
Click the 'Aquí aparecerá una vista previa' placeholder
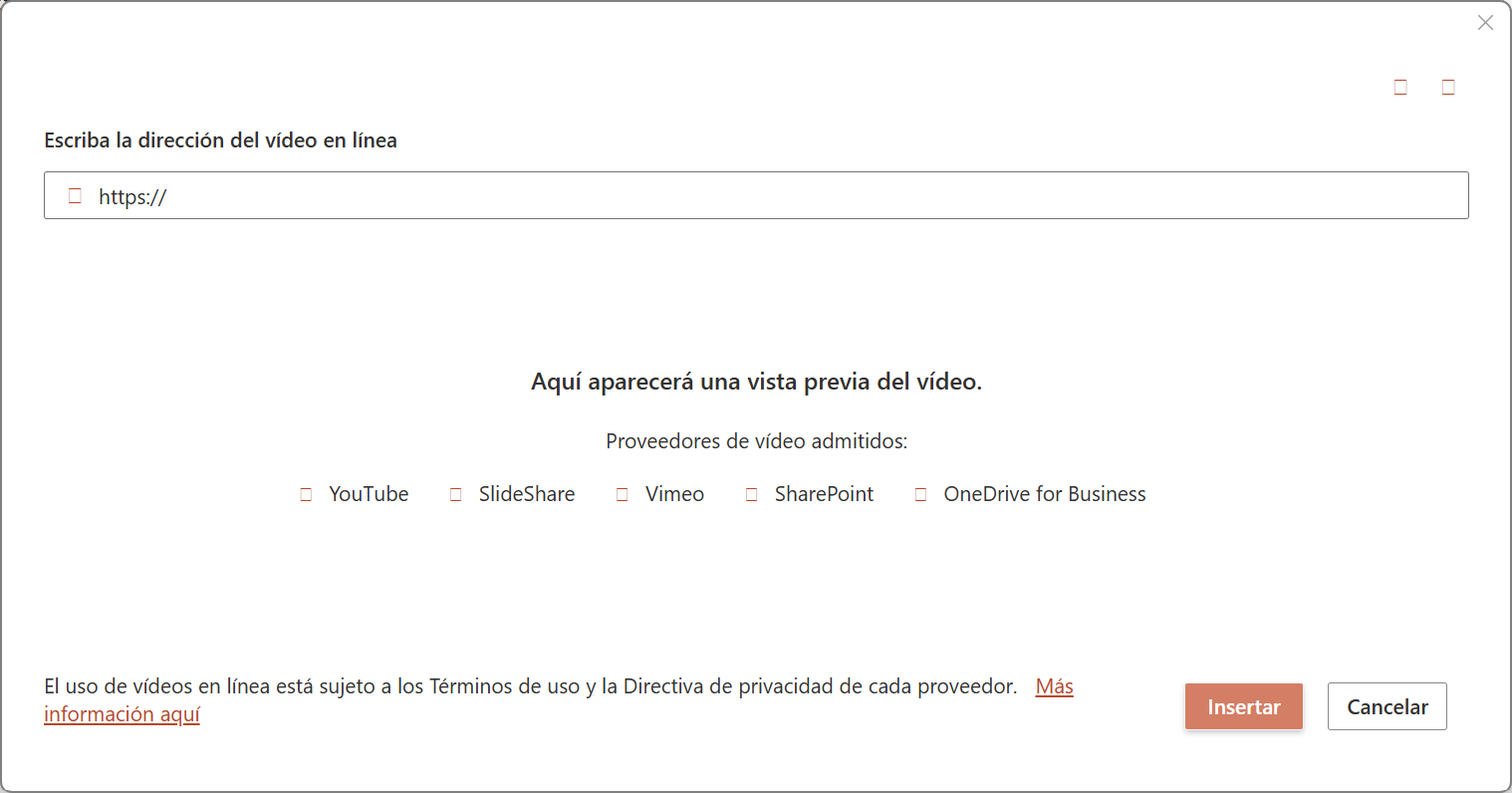(756, 382)
